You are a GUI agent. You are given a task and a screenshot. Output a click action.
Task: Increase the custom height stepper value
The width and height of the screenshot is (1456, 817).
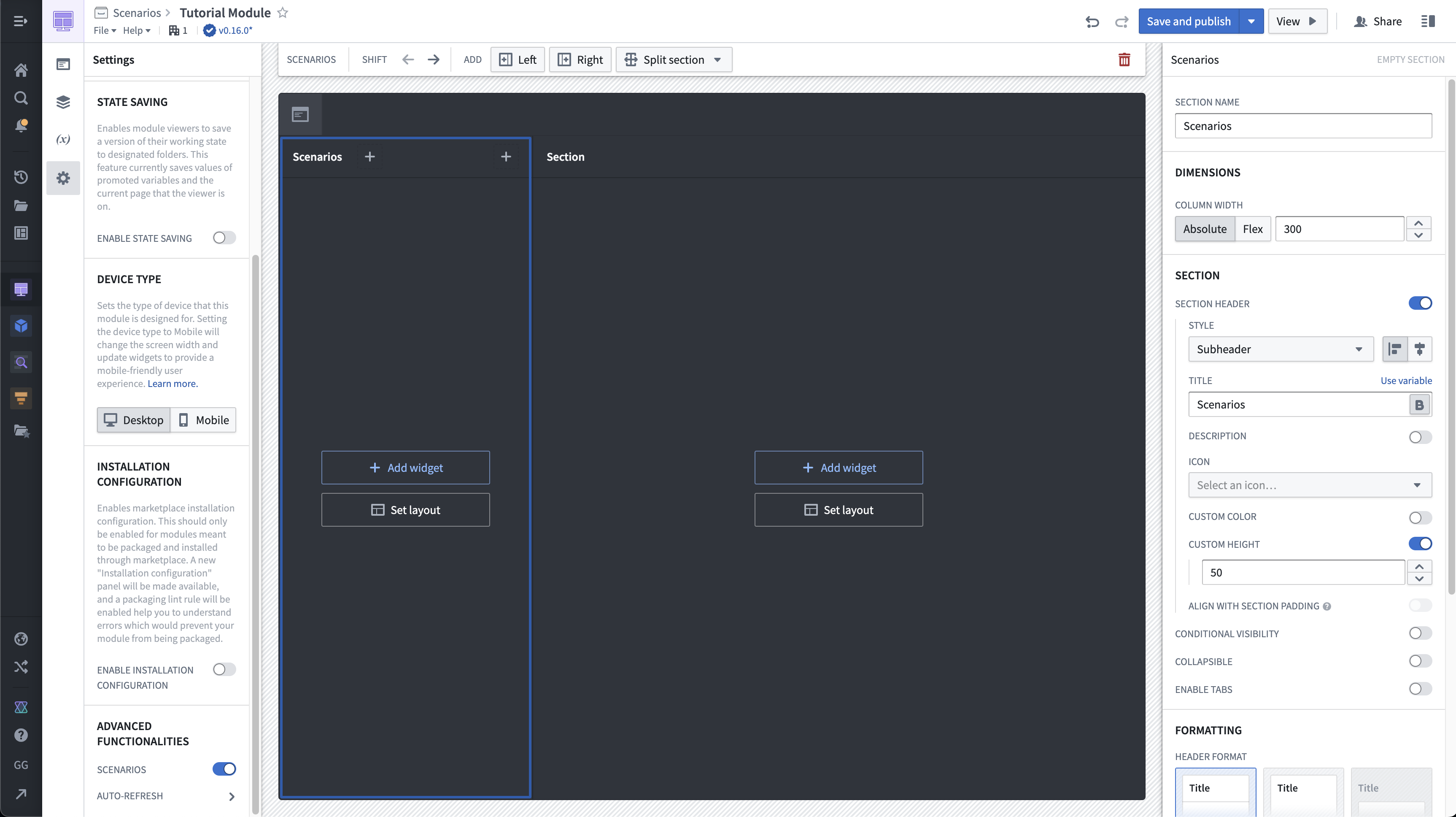point(1419,566)
